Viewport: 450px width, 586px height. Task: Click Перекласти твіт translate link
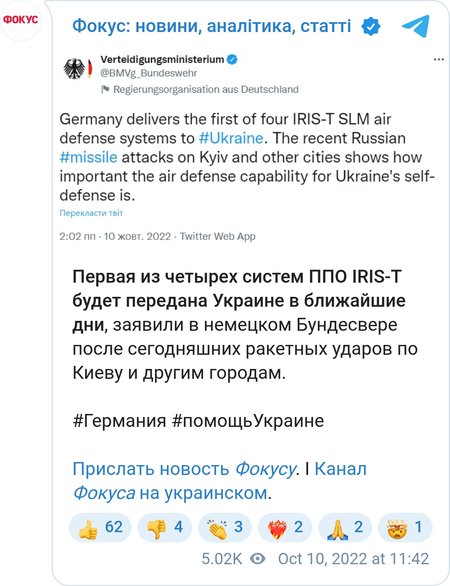click(91, 213)
